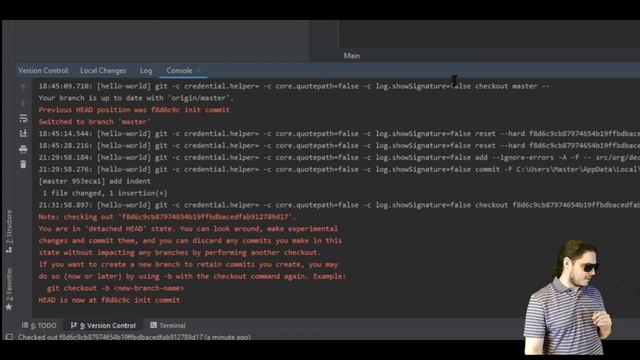This screenshot has height=360, width=640.
Task: Open the TODO tool window
Action: point(40,325)
